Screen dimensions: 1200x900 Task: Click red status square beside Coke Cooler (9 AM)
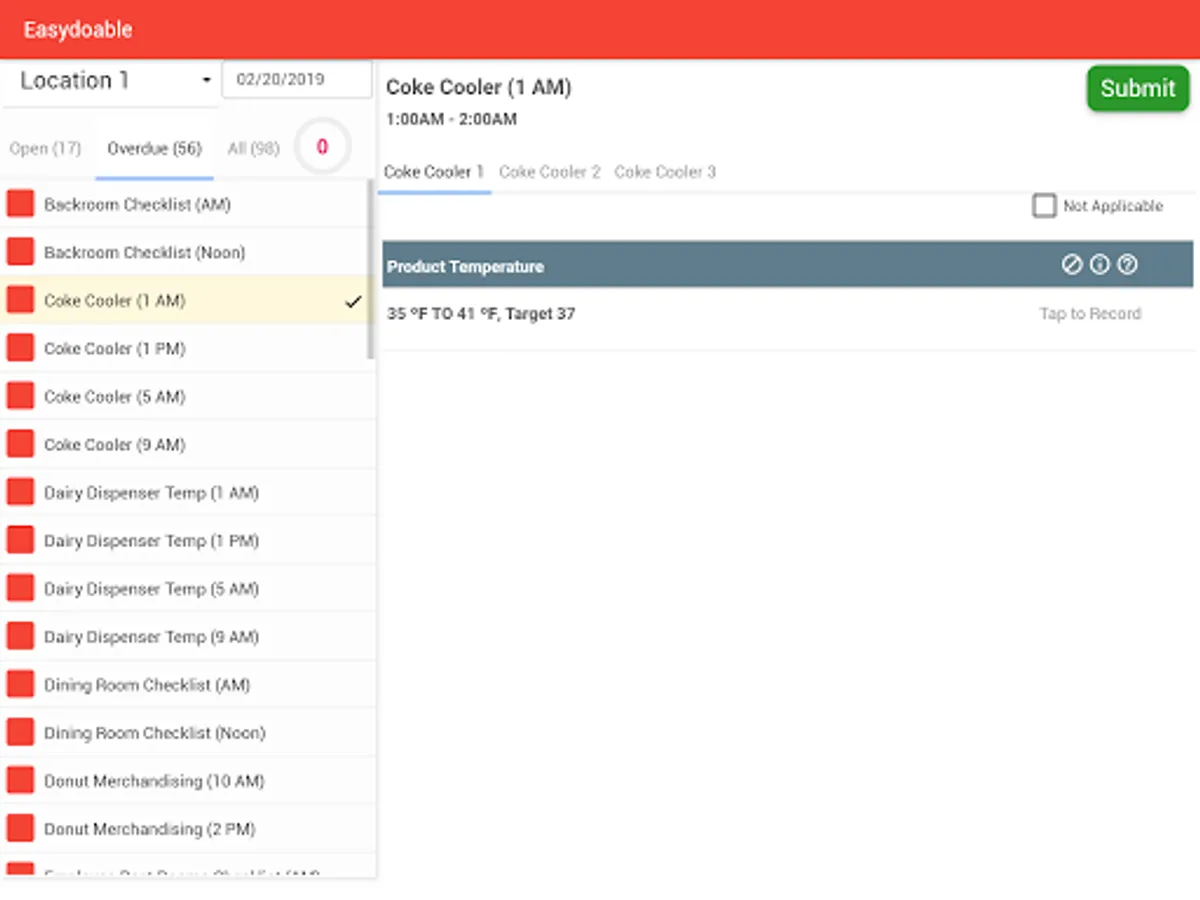(20, 444)
